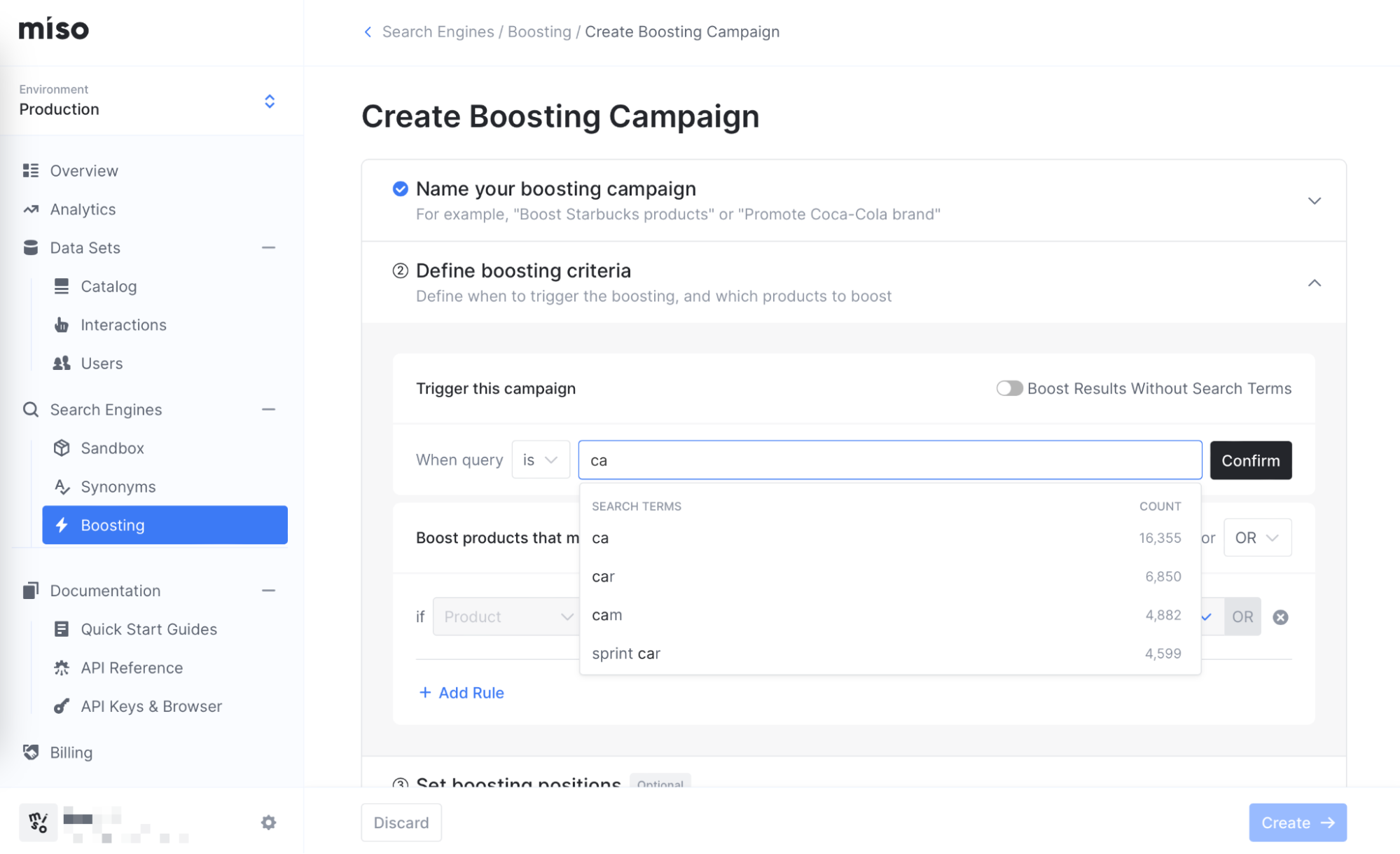1400x854 pixels.
Task: Click the Analytics trend icon
Action: (30, 209)
